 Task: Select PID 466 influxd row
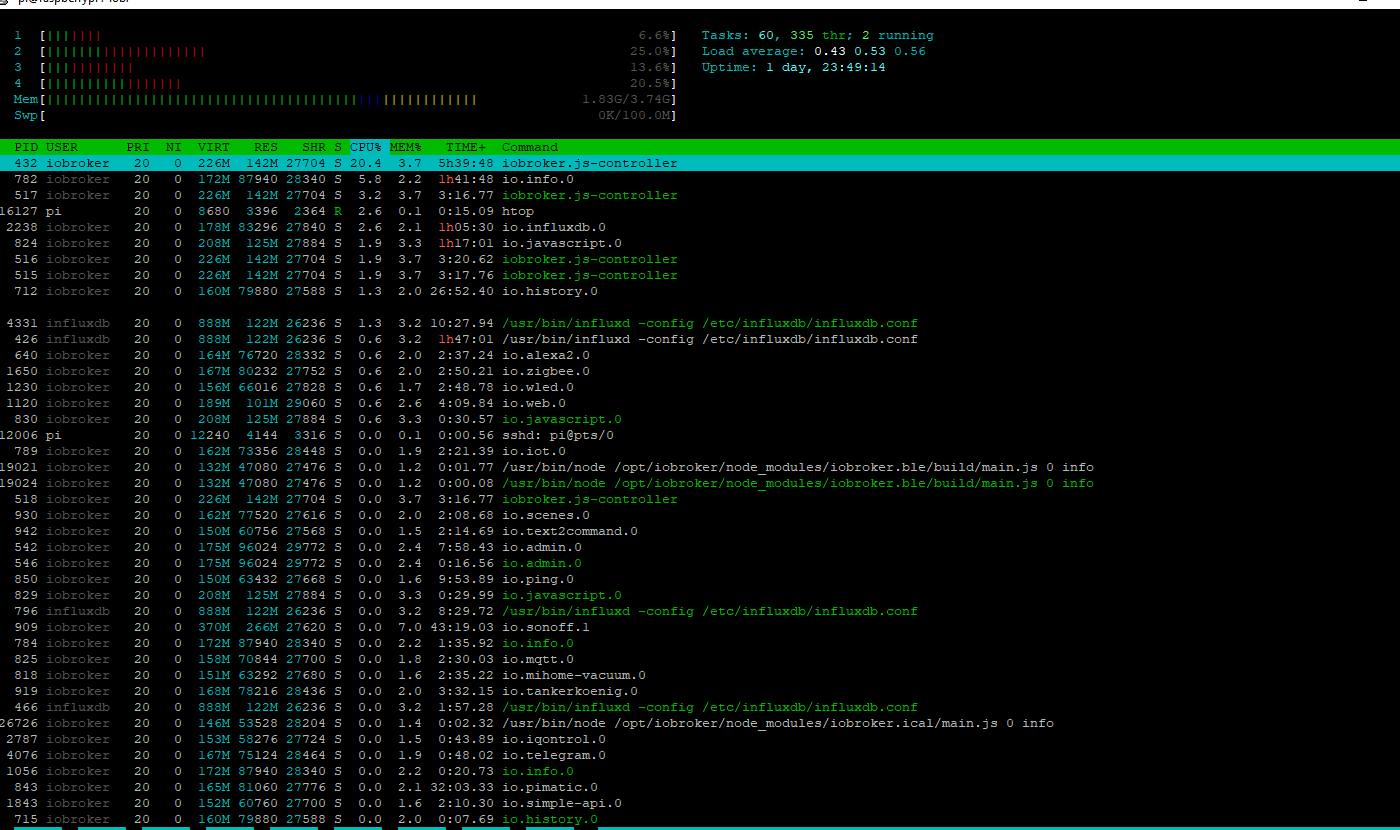point(700,707)
